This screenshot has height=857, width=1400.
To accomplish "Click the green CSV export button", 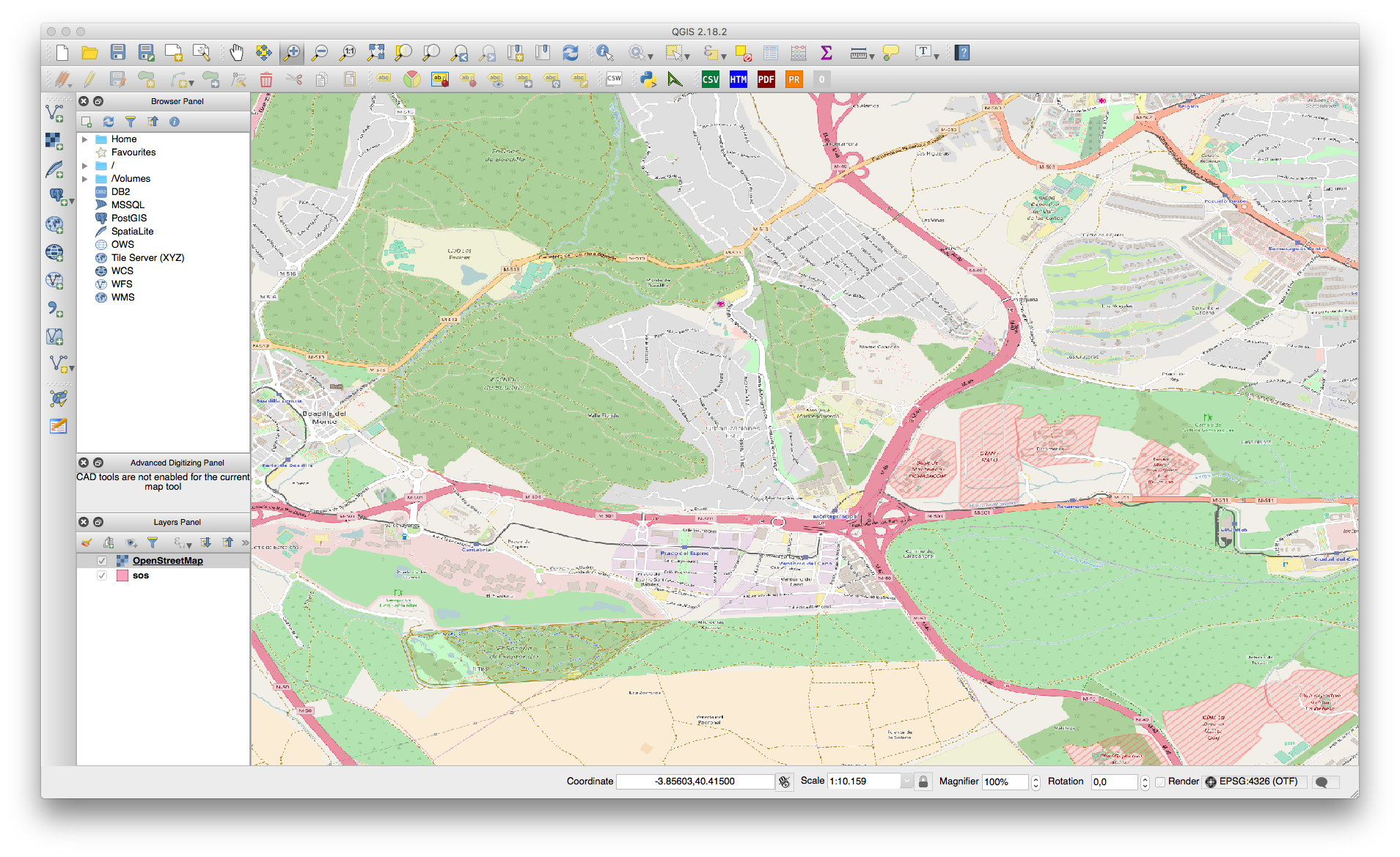I will (710, 79).
